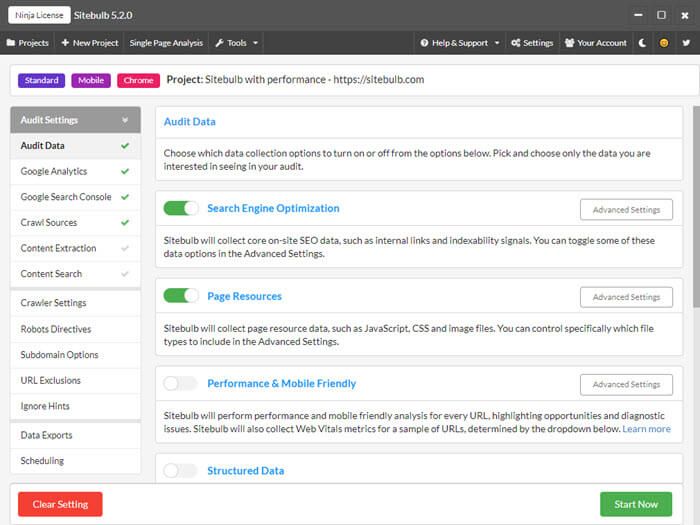Viewport: 700px width, 525px height.
Task: Open Ignore Hints
Action: (x=75, y=406)
